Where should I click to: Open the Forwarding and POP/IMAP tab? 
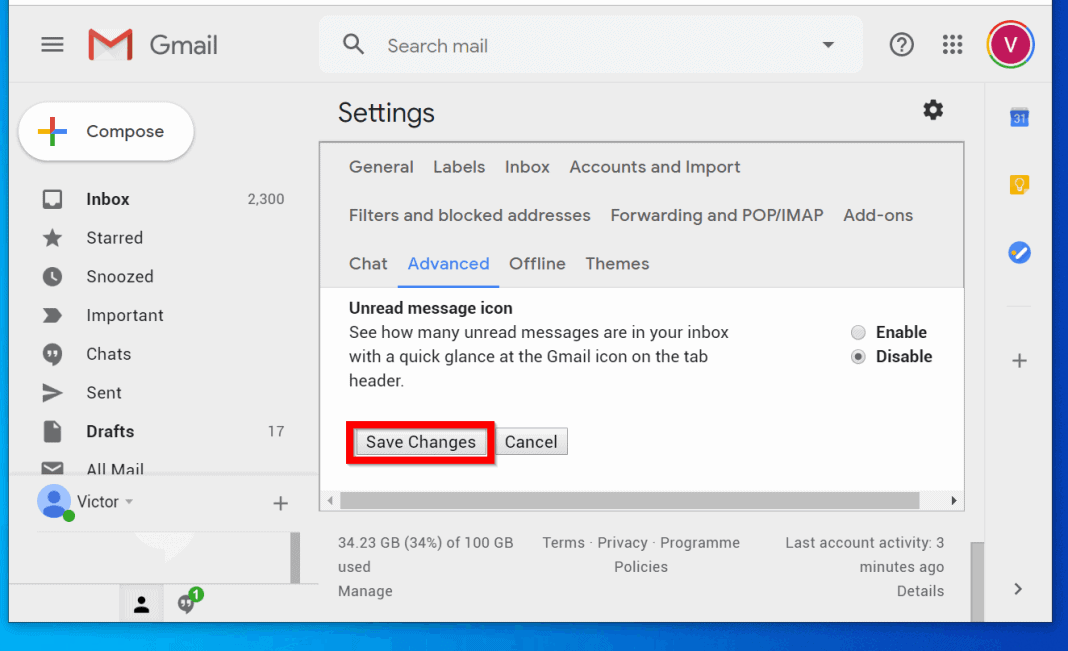(716, 215)
